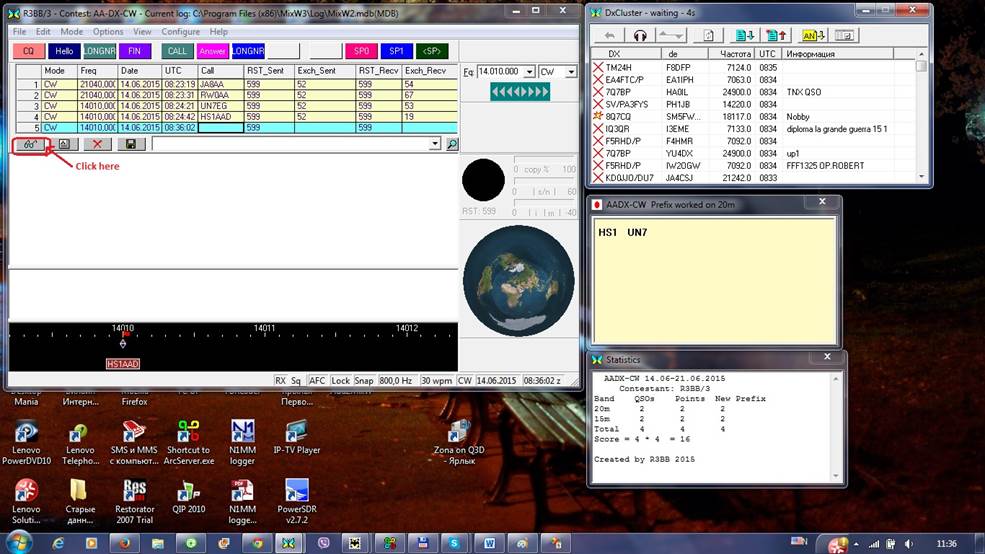Click the red X delete button under the log
This screenshot has width=985, height=554.
97,144
